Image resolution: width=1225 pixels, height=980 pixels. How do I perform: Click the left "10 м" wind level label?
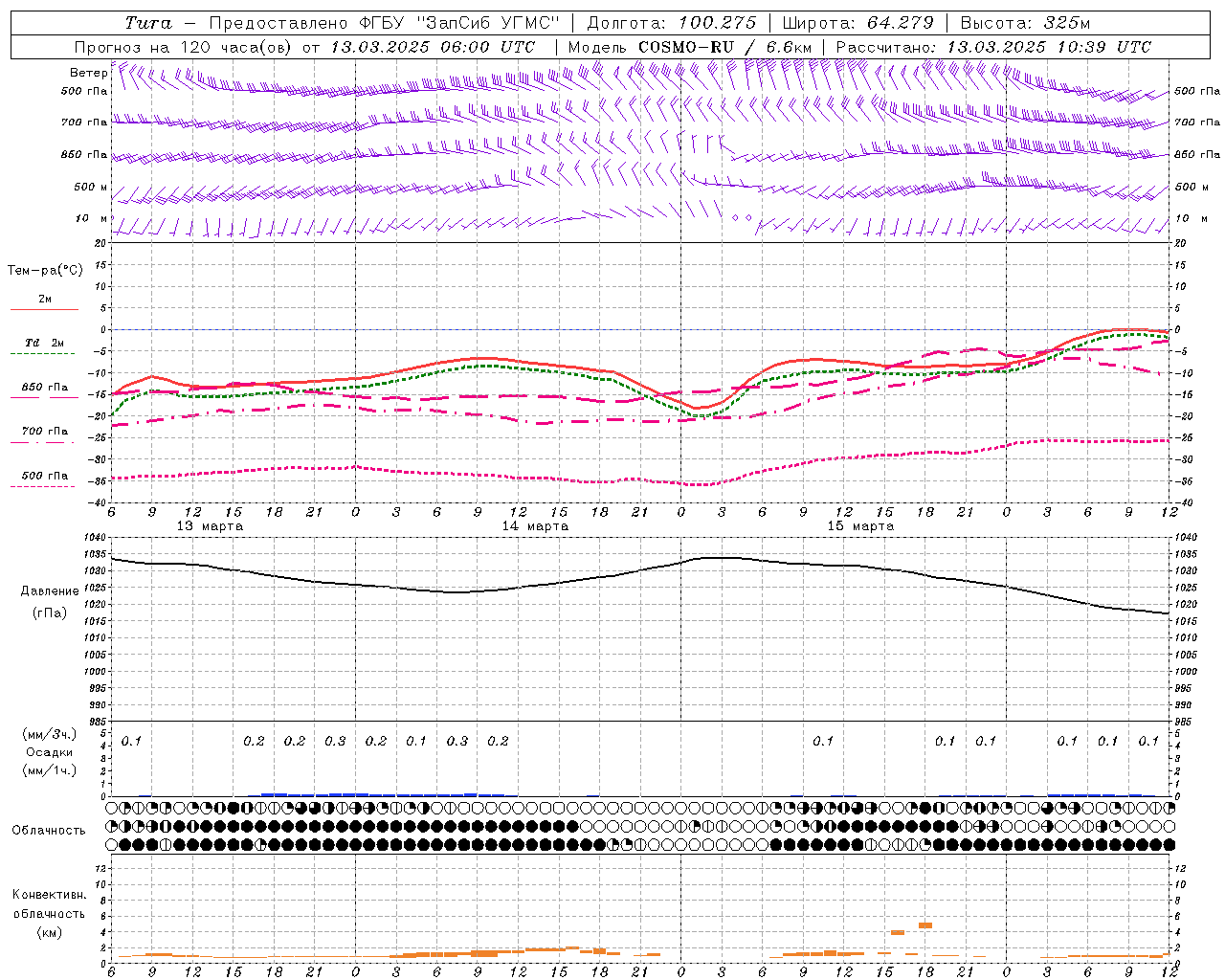pyautogui.click(x=92, y=218)
